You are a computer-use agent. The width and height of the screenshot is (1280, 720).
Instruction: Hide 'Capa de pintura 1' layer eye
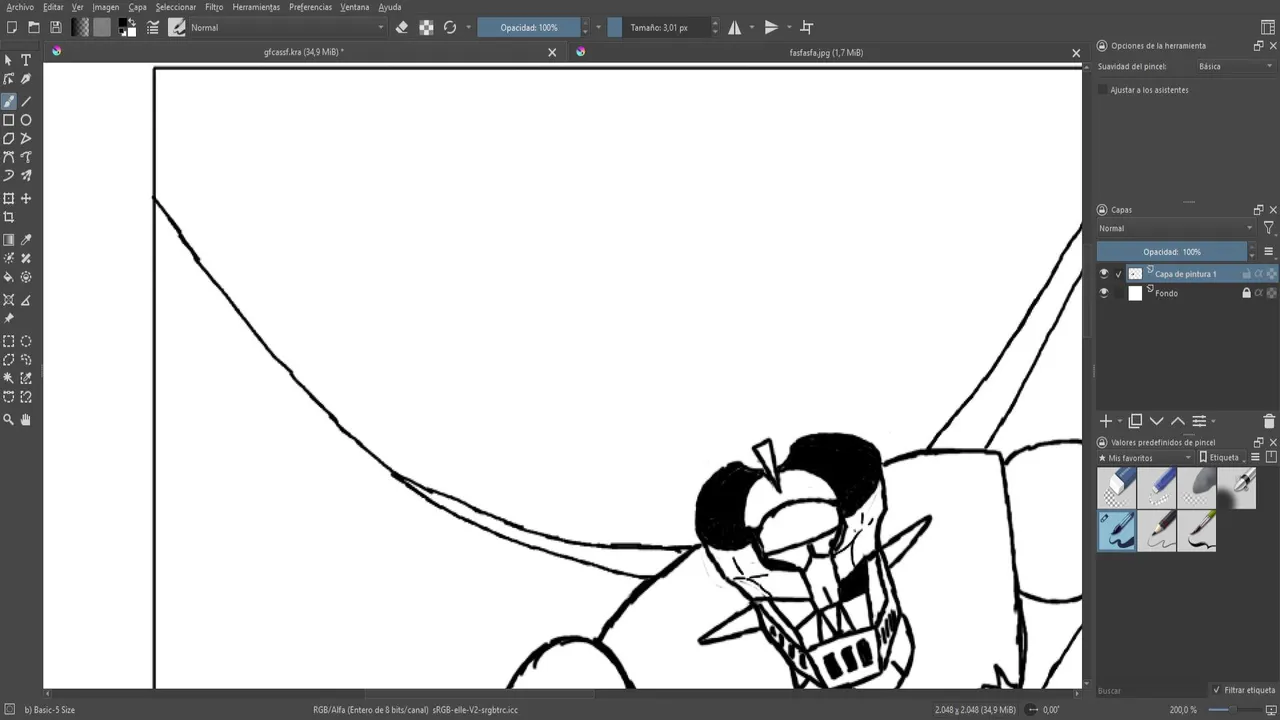click(x=1104, y=273)
